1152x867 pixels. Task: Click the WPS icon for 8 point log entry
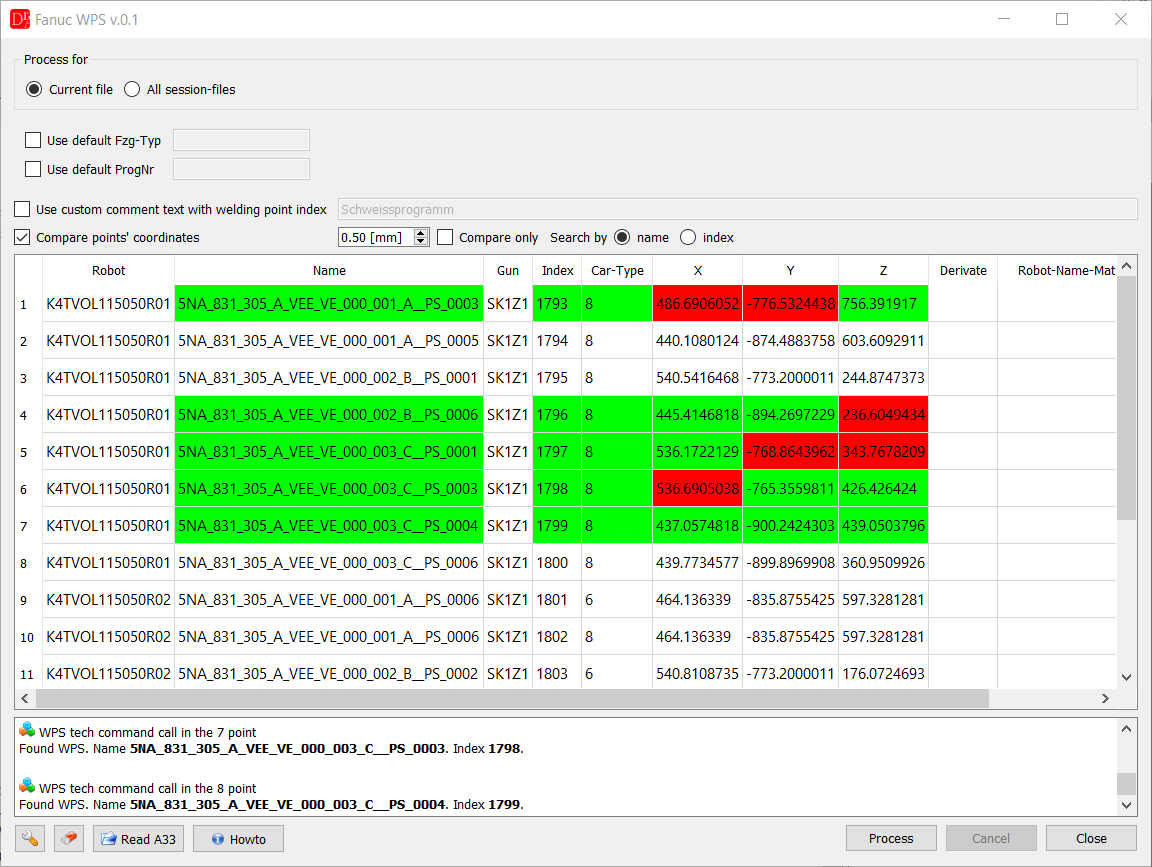coord(27,785)
